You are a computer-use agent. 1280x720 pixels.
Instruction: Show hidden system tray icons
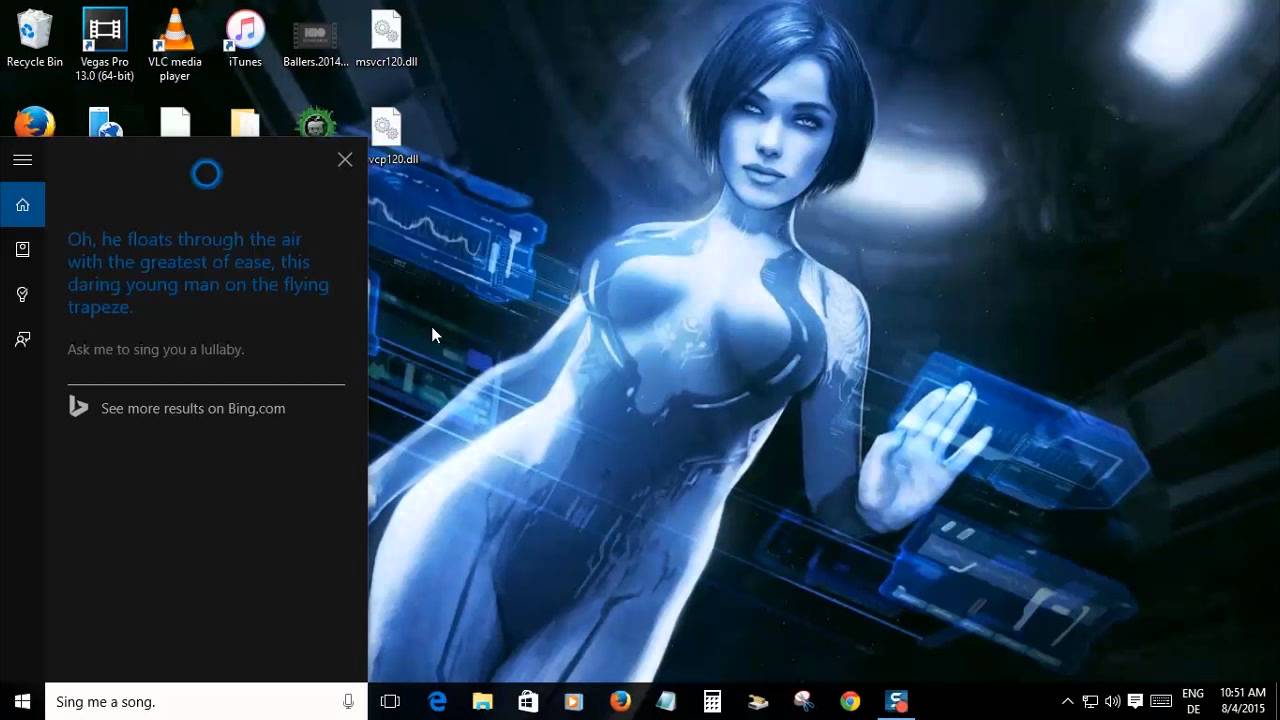click(x=1067, y=701)
